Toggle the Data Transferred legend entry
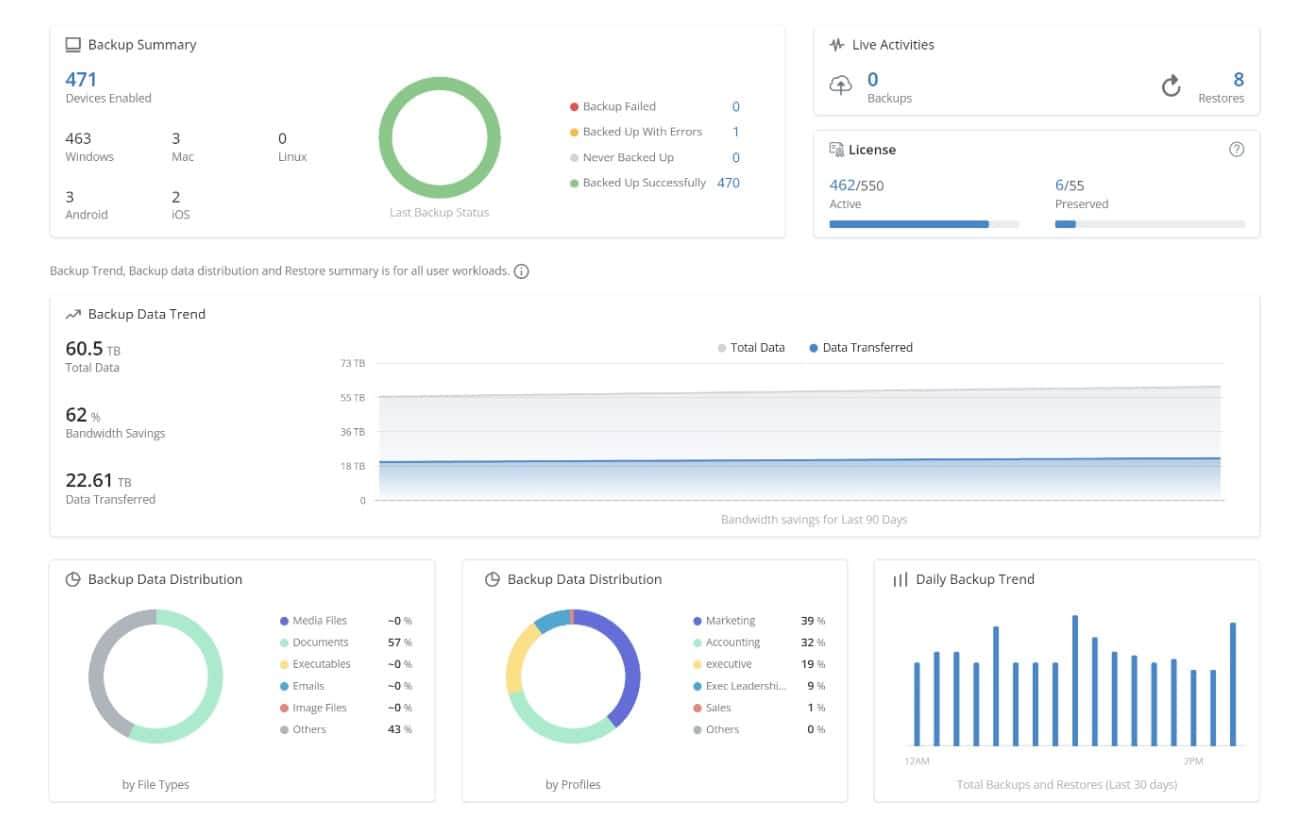This screenshot has width=1313, height=826. pos(867,347)
